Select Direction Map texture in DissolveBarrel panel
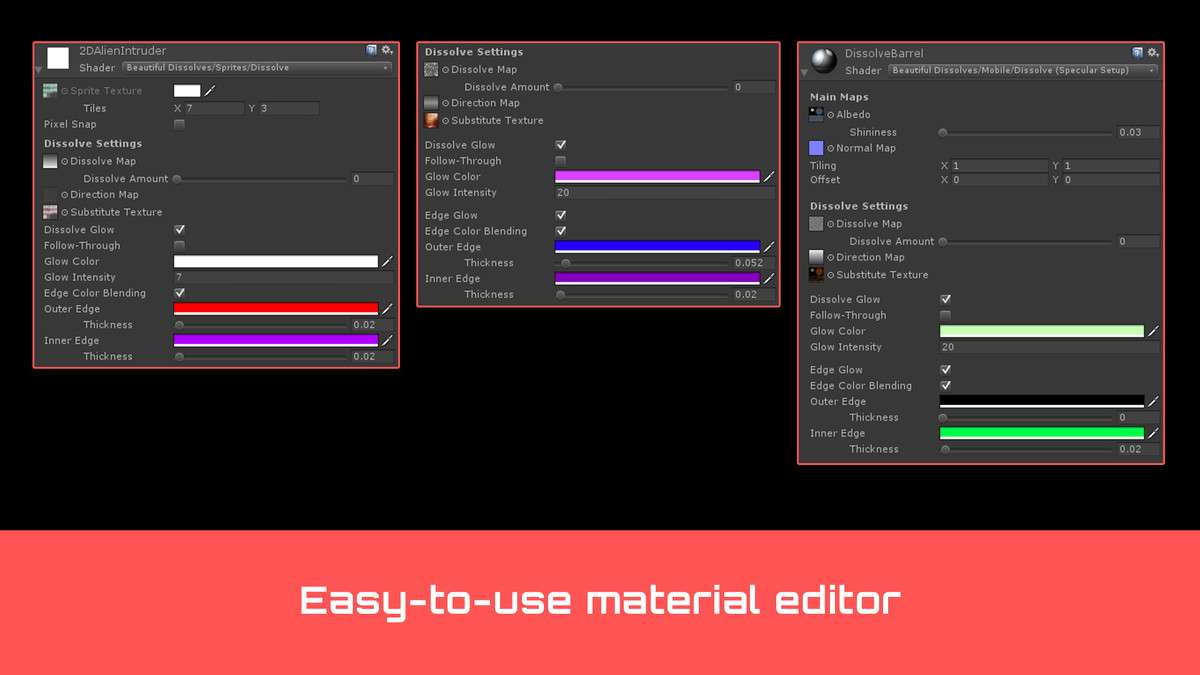The image size is (1200, 675). pos(816,257)
